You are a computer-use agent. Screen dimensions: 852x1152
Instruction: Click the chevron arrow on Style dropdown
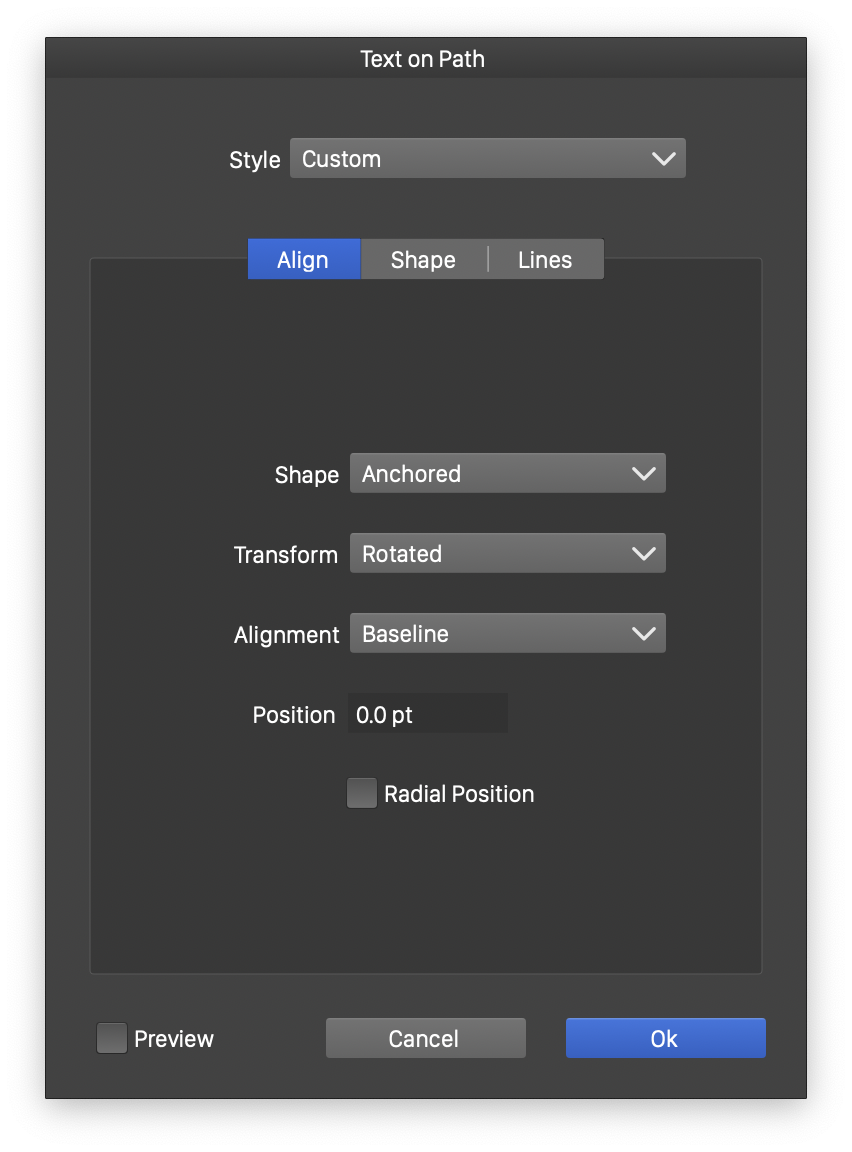pos(663,159)
